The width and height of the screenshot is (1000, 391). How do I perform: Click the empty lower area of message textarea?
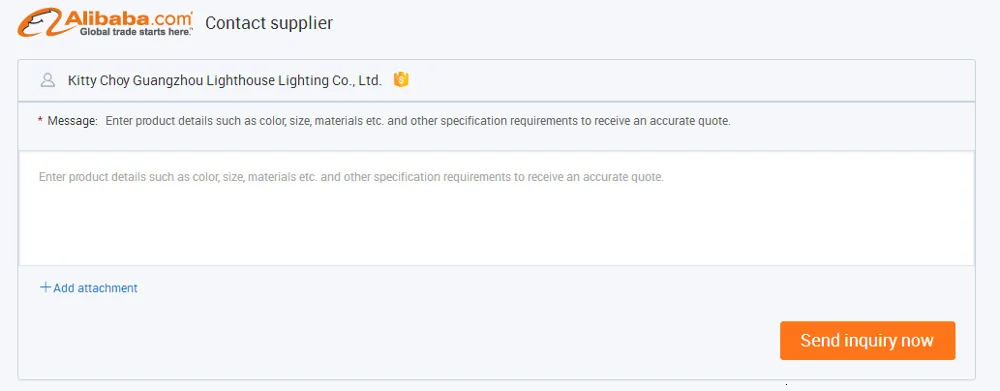[496, 230]
